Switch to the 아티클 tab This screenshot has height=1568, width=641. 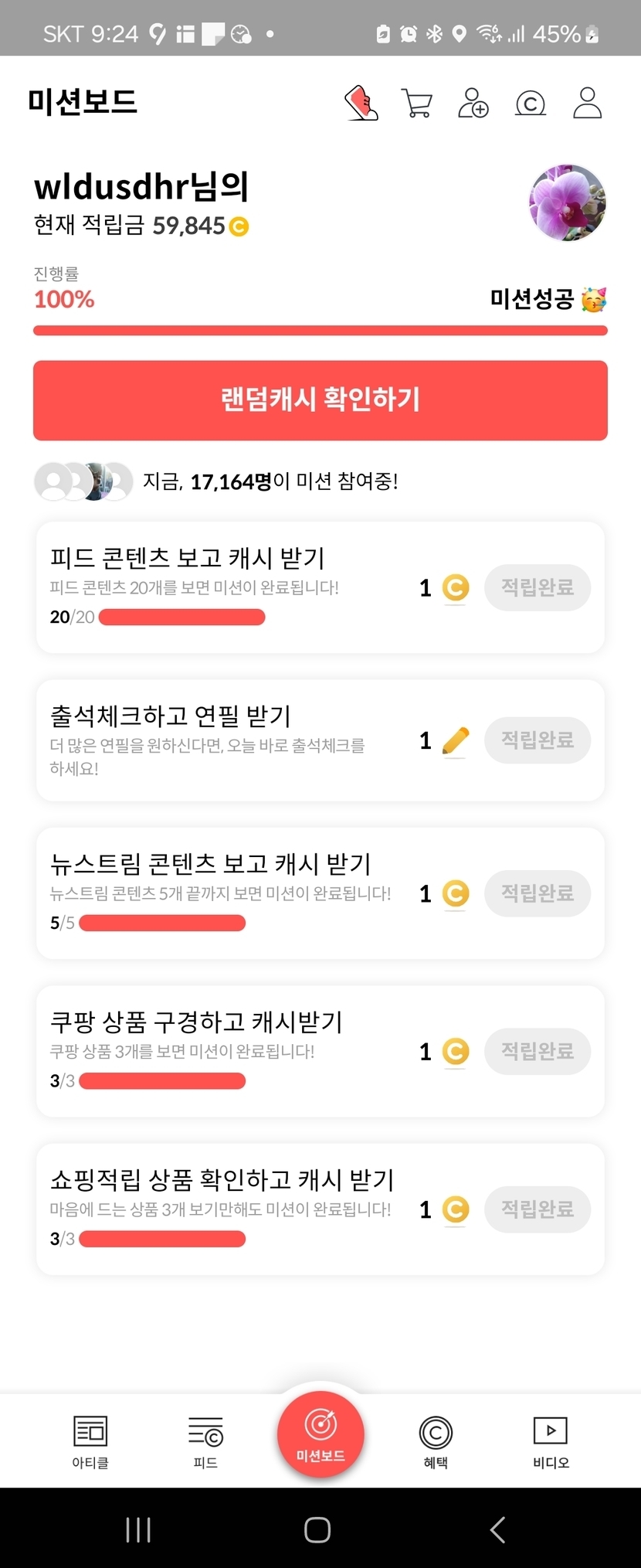click(x=90, y=1441)
